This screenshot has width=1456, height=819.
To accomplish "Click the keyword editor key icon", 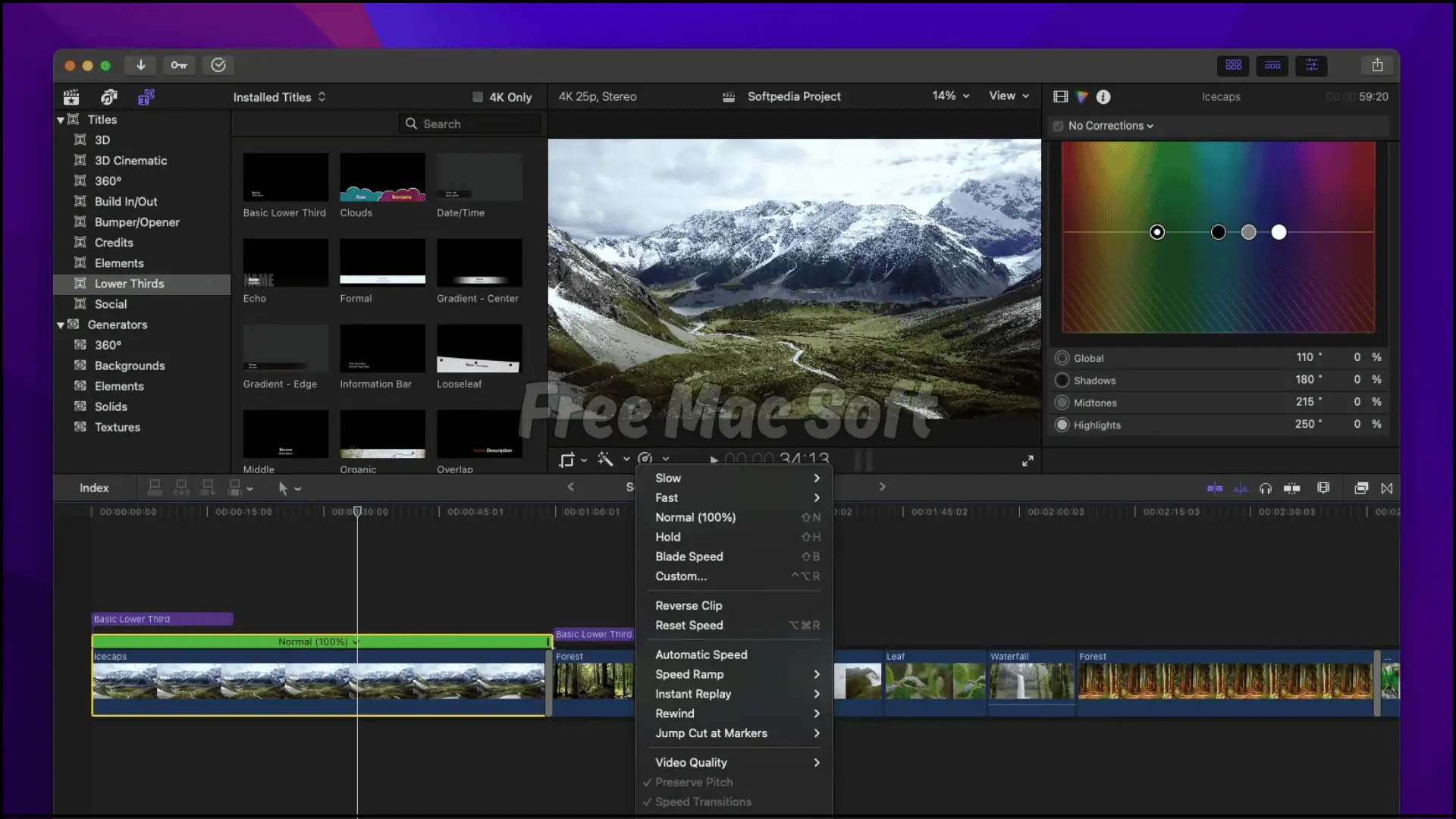I will click(179, 65).
